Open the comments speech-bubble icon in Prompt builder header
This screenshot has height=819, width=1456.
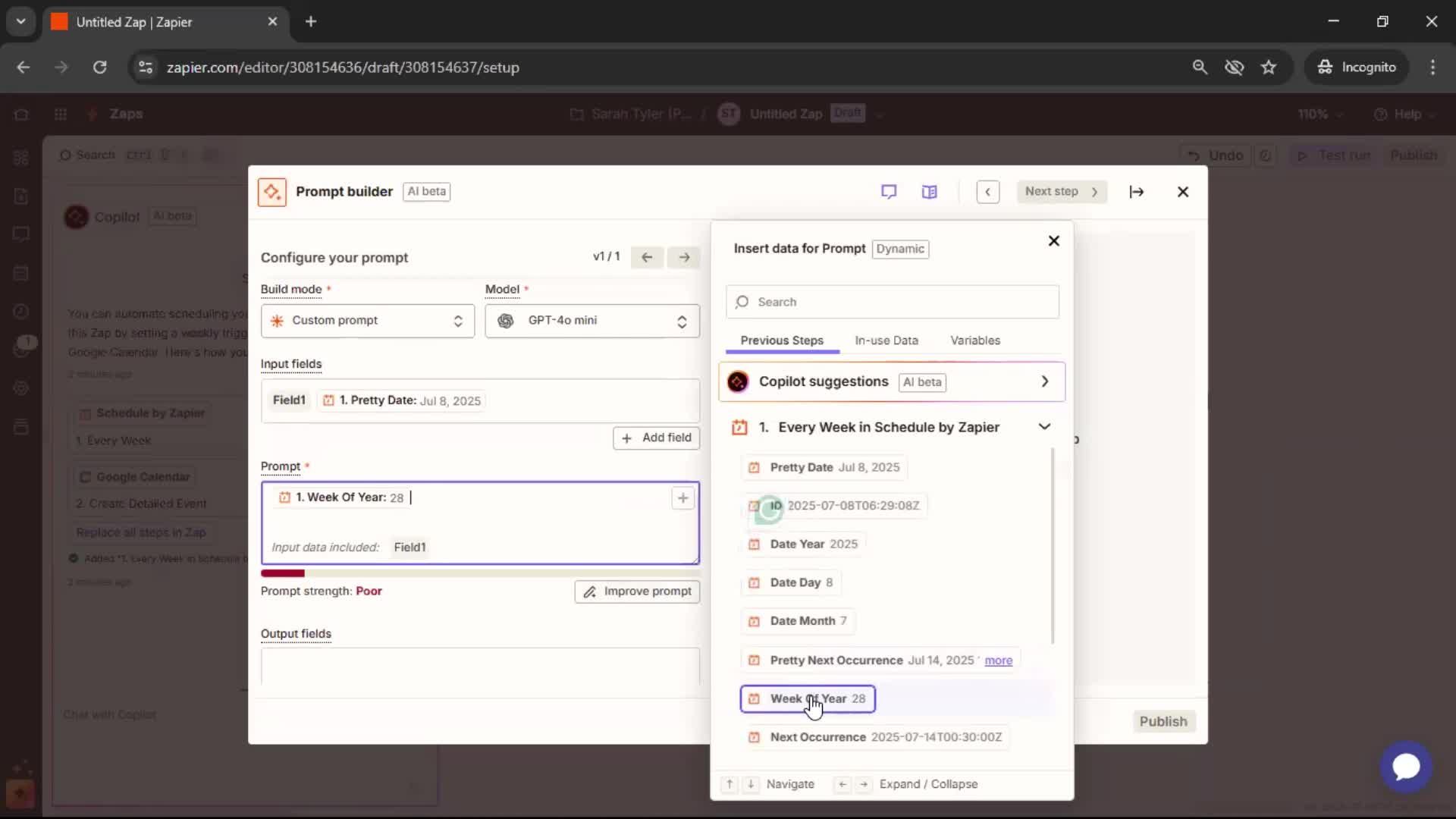coord(889,192)
